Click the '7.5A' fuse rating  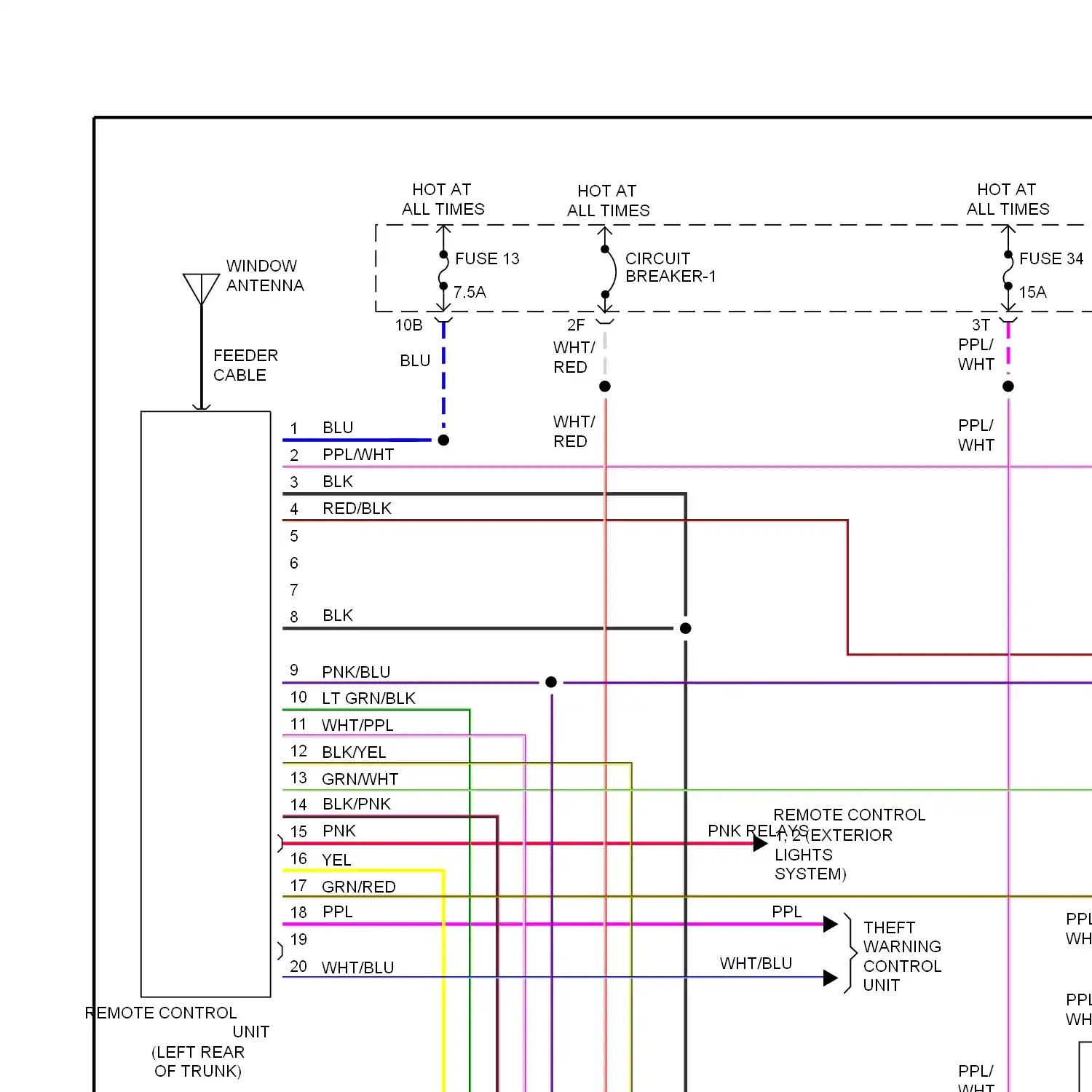470,292
